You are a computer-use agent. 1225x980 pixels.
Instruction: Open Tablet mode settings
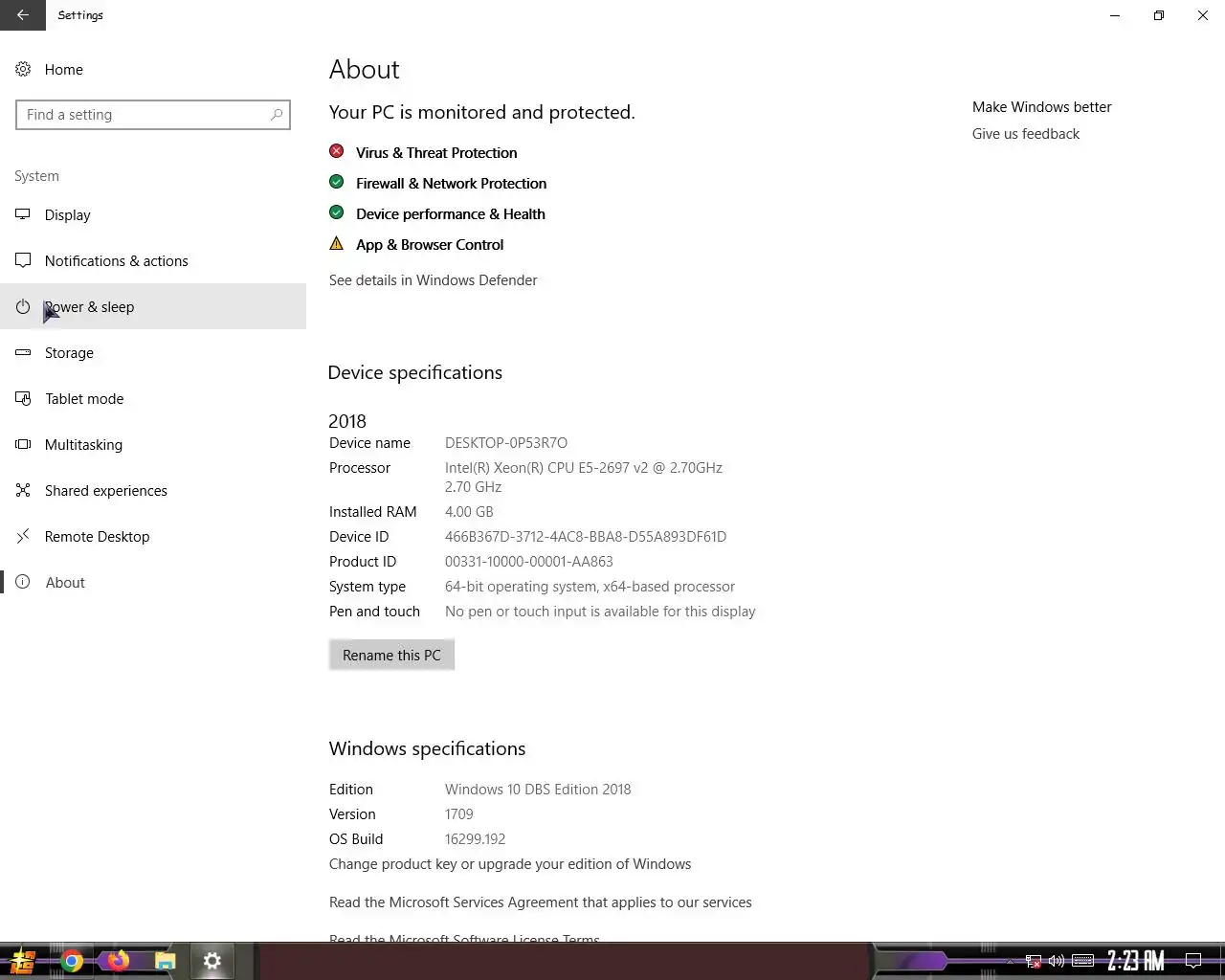click(153, 399)
